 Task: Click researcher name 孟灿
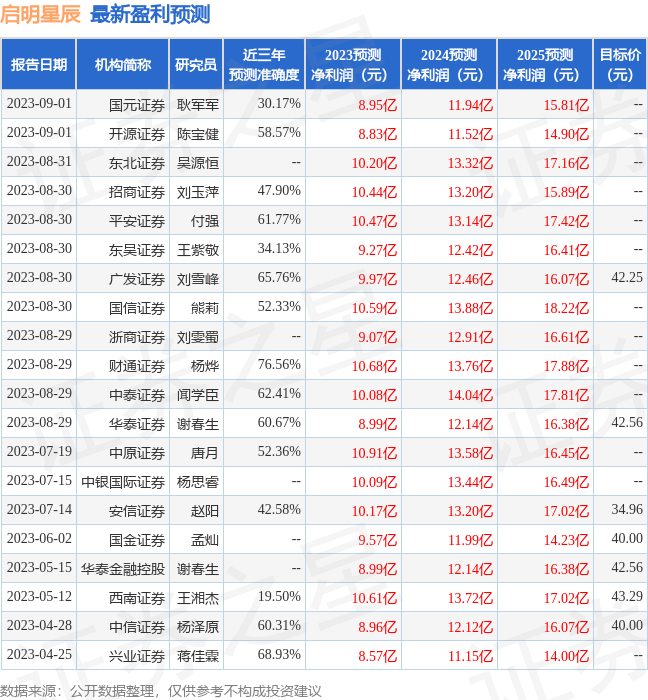205,540
